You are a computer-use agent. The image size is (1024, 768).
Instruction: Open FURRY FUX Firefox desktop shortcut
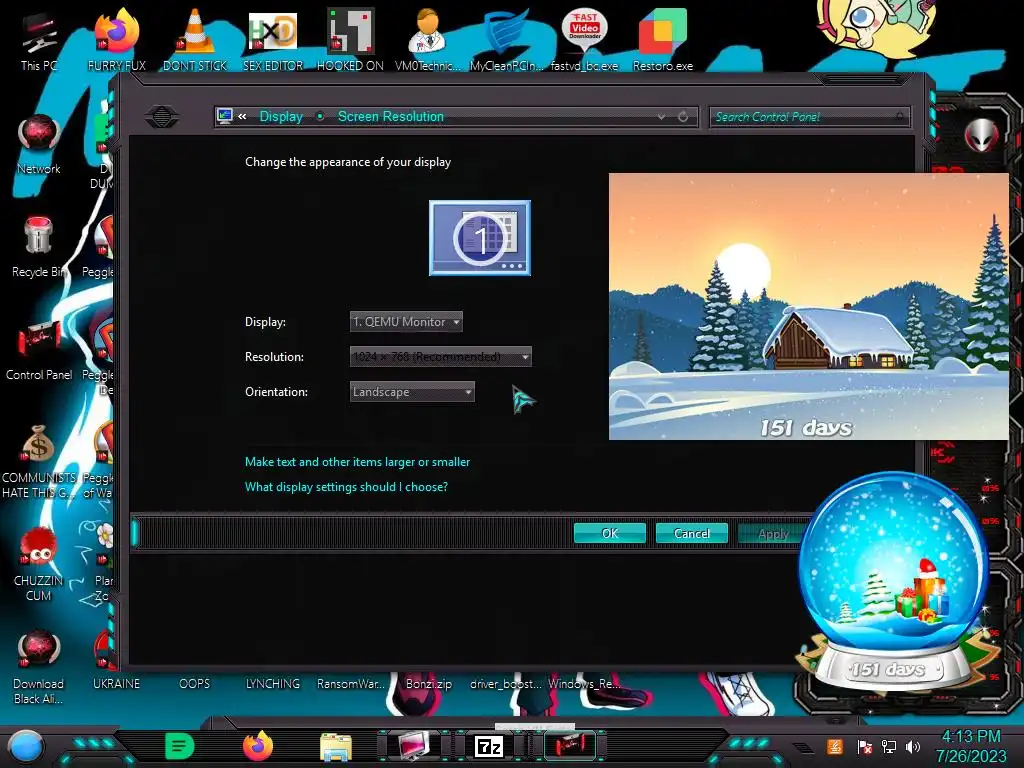pyautogui.click(x=116, y=40)
